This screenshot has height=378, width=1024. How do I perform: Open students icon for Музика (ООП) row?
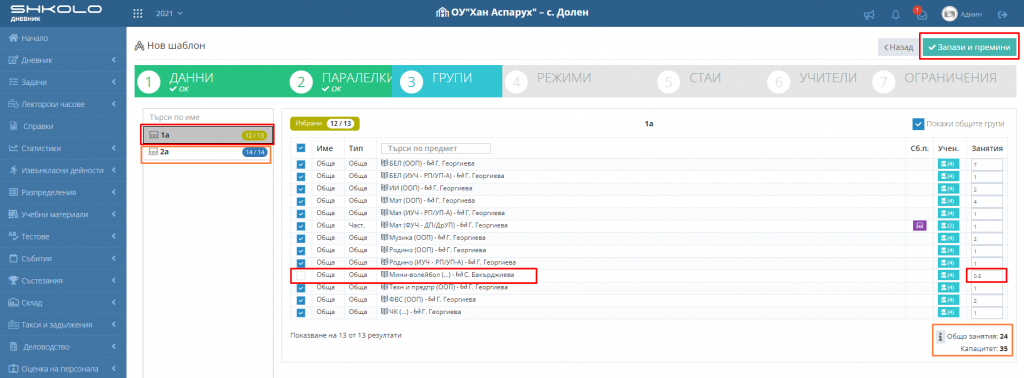pyautogui.click(x=948, y=238)
